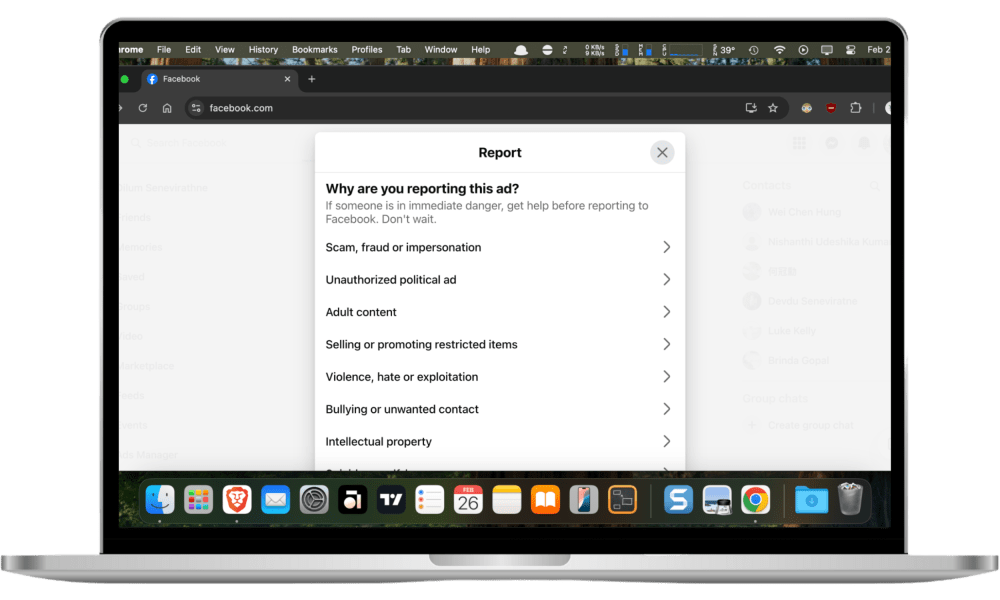Open Wi-Fi status in menu bar
The width and height of the screenshot is (1000, 600).
tap(779, 50)
